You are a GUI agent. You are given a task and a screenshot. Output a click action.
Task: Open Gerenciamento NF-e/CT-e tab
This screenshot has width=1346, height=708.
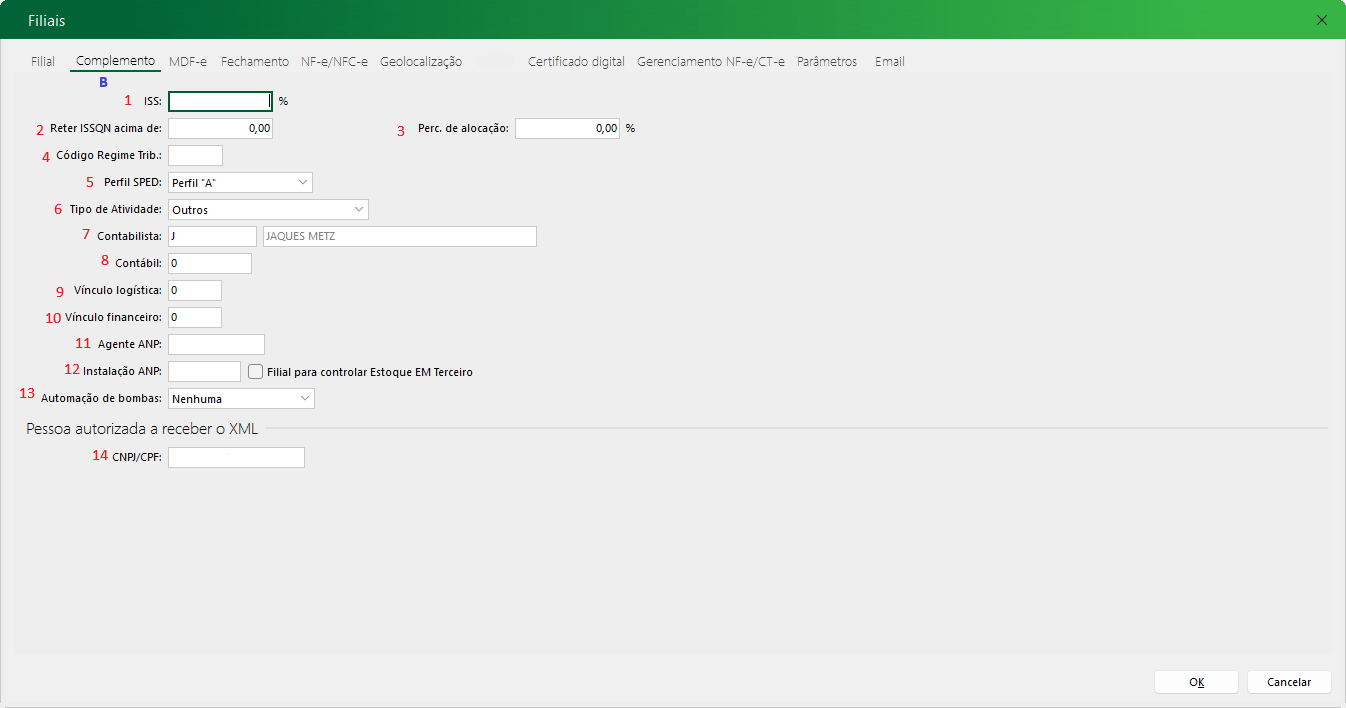coord(711,62)
